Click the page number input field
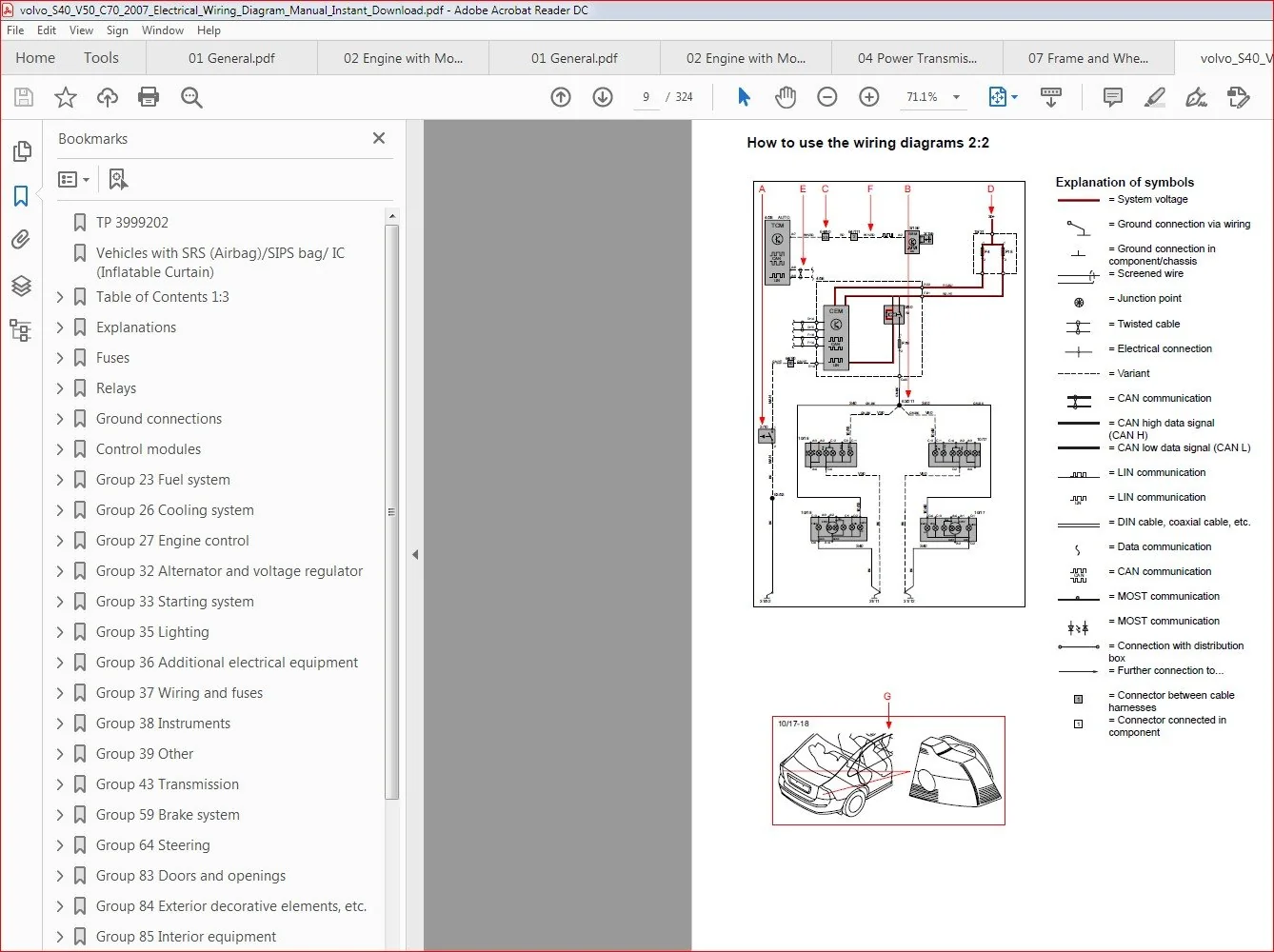Screen dimensions: 1274x952 [x=647, y=97]
